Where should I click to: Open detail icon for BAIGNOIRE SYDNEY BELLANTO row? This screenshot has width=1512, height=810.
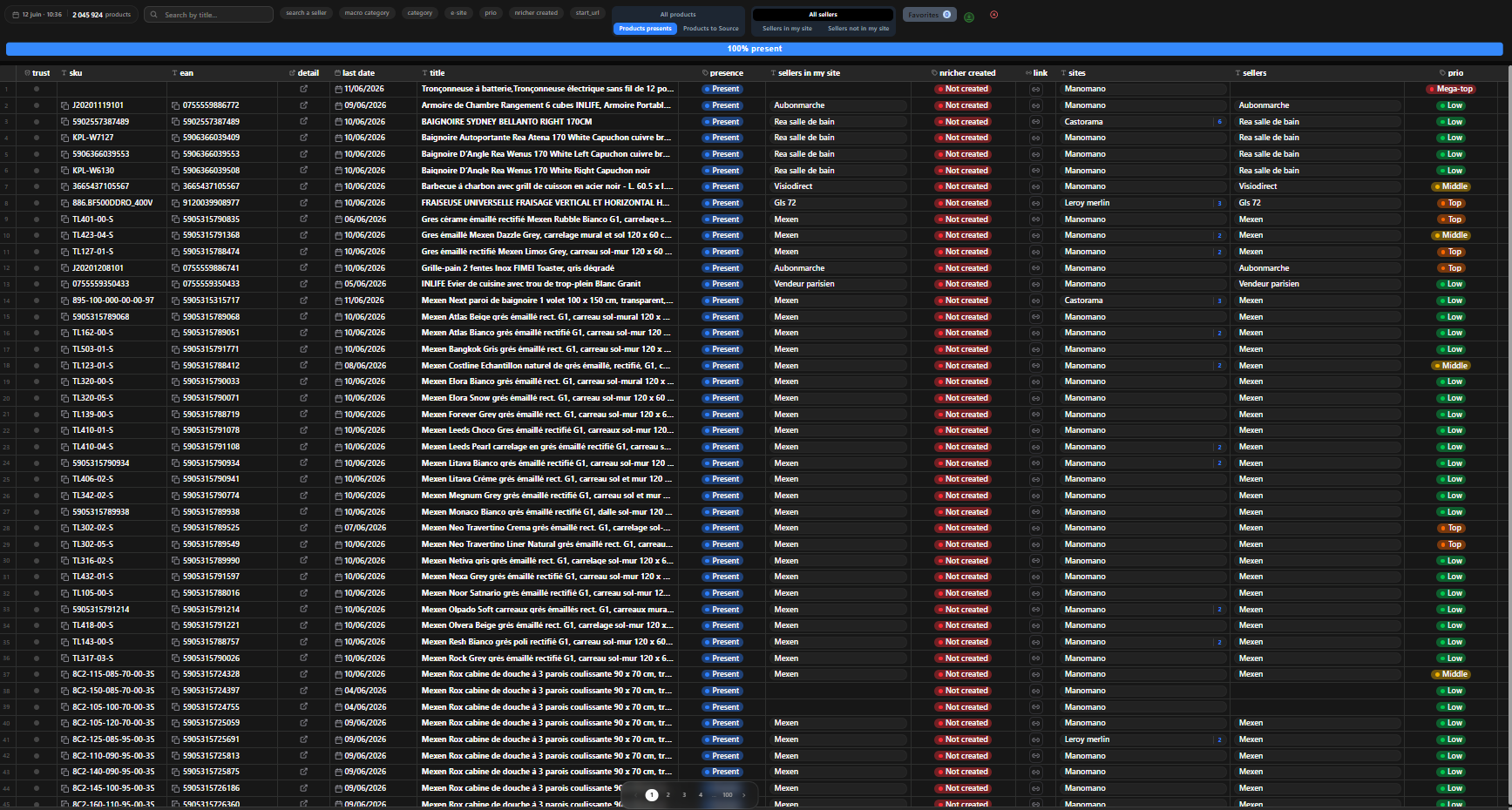pos(303,122)
